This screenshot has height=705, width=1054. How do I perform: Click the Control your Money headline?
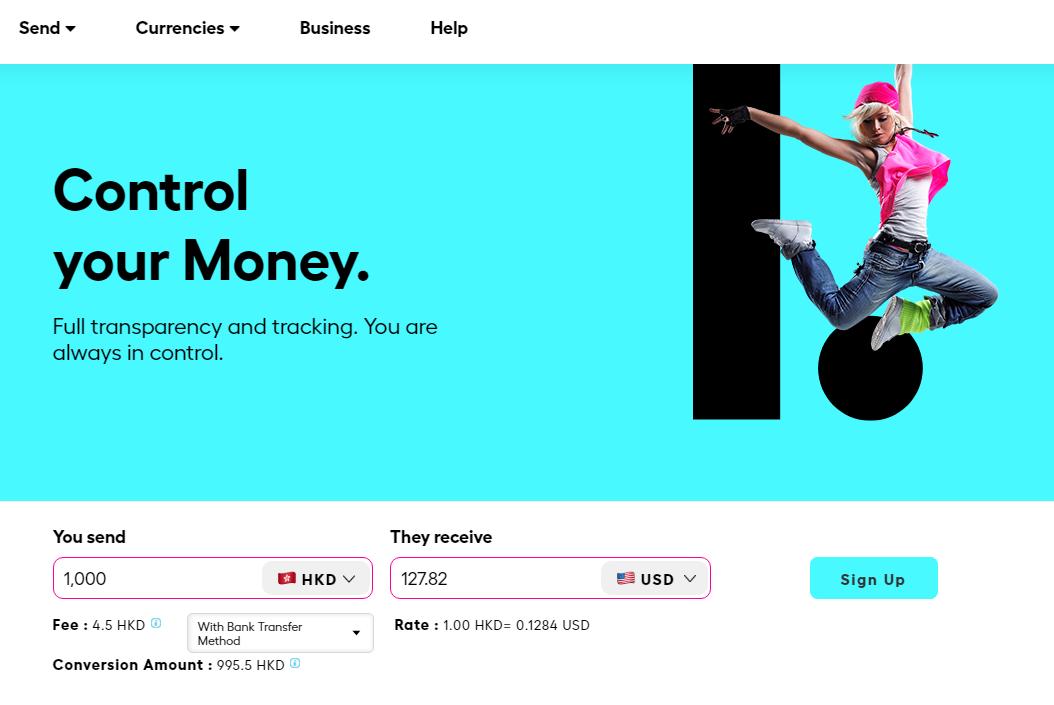[211, 225]
